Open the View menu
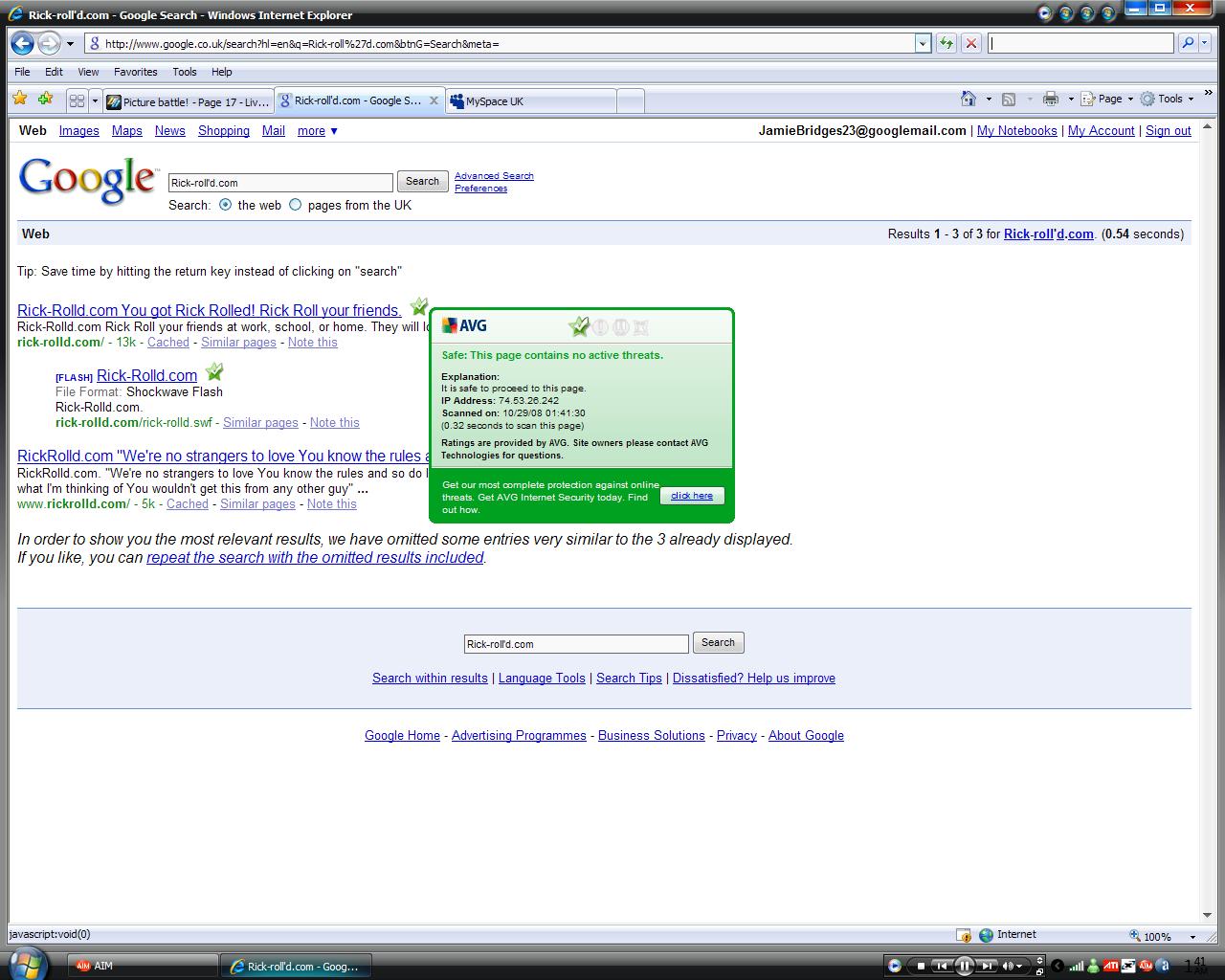 [x=88, y=72]
